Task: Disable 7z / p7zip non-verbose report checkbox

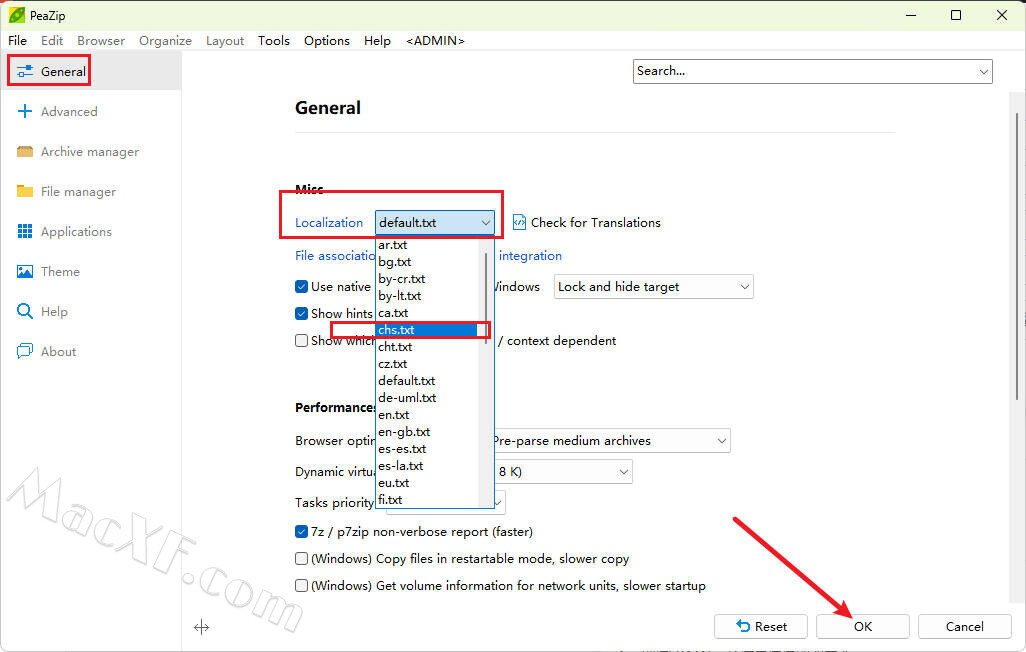Action: coord(302,532)
